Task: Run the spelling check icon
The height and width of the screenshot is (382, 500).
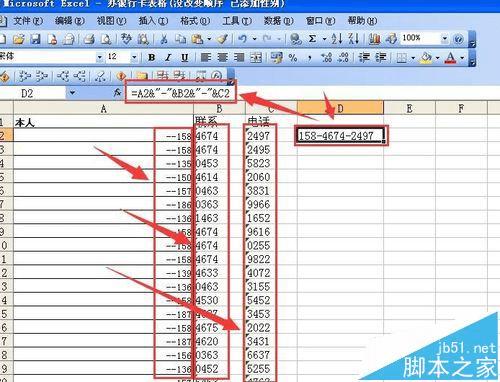Action: point(126,39)
